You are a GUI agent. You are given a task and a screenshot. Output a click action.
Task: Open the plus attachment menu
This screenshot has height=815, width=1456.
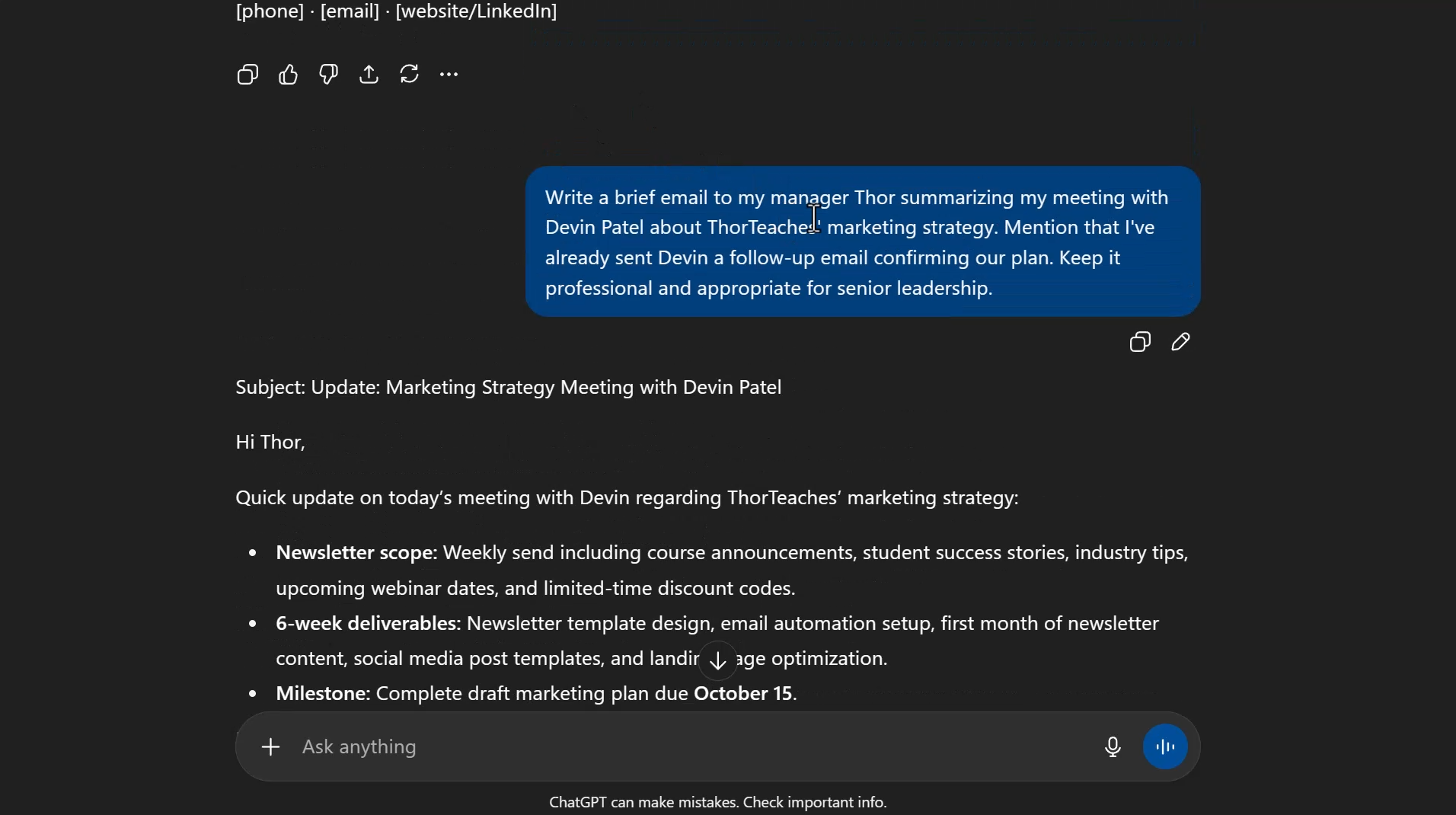pyautogui.click(x=270, y=747)
